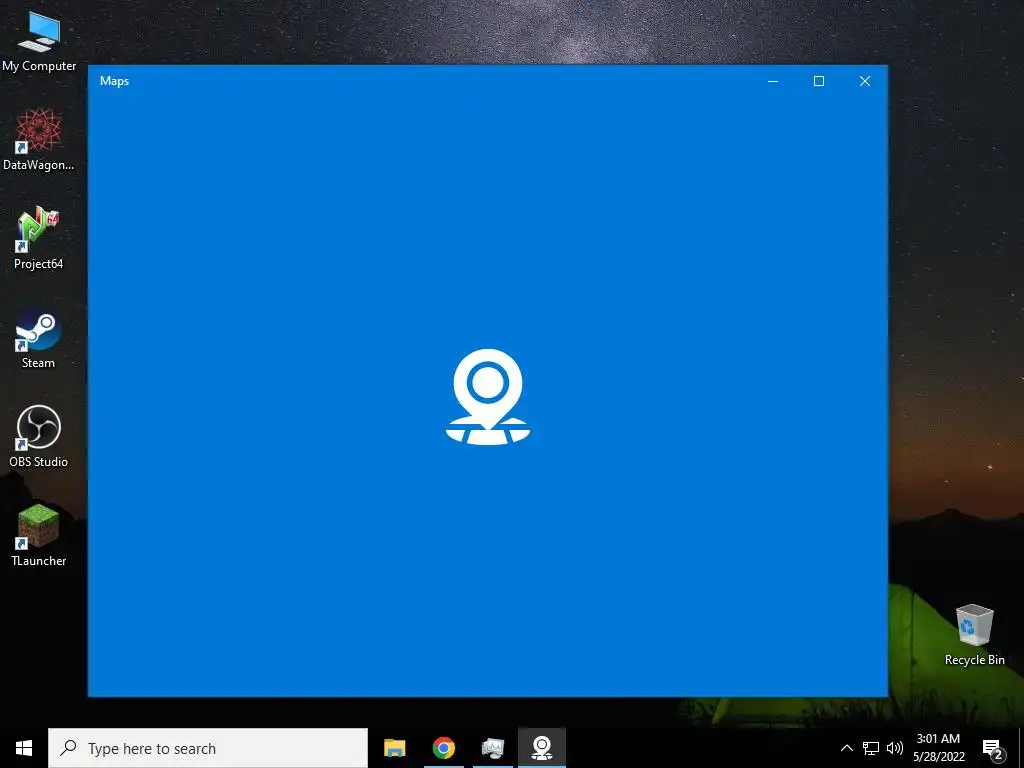Minimize the Maps window

773,81
